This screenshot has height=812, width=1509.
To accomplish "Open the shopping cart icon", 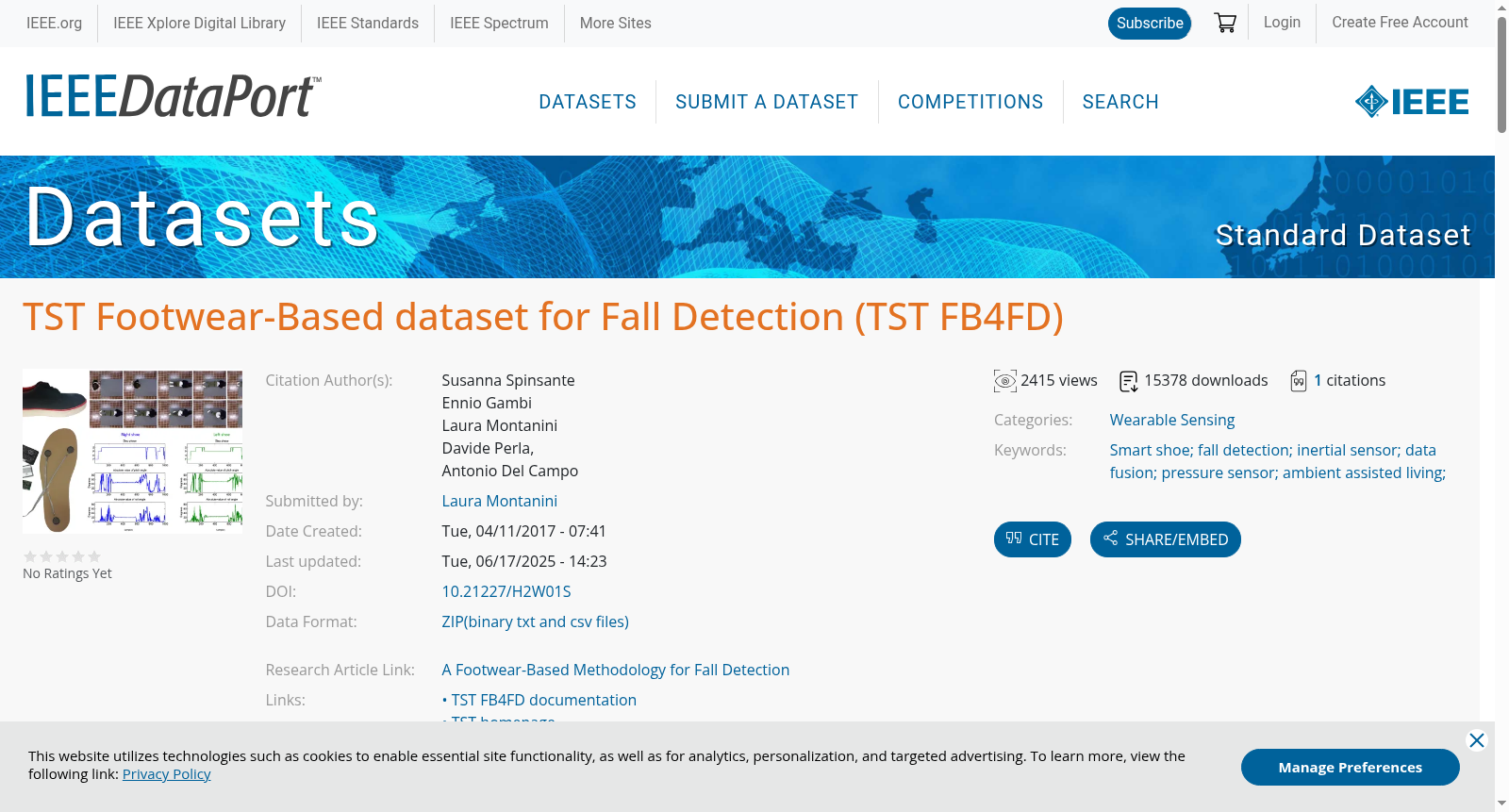I will coord(1225,23).
